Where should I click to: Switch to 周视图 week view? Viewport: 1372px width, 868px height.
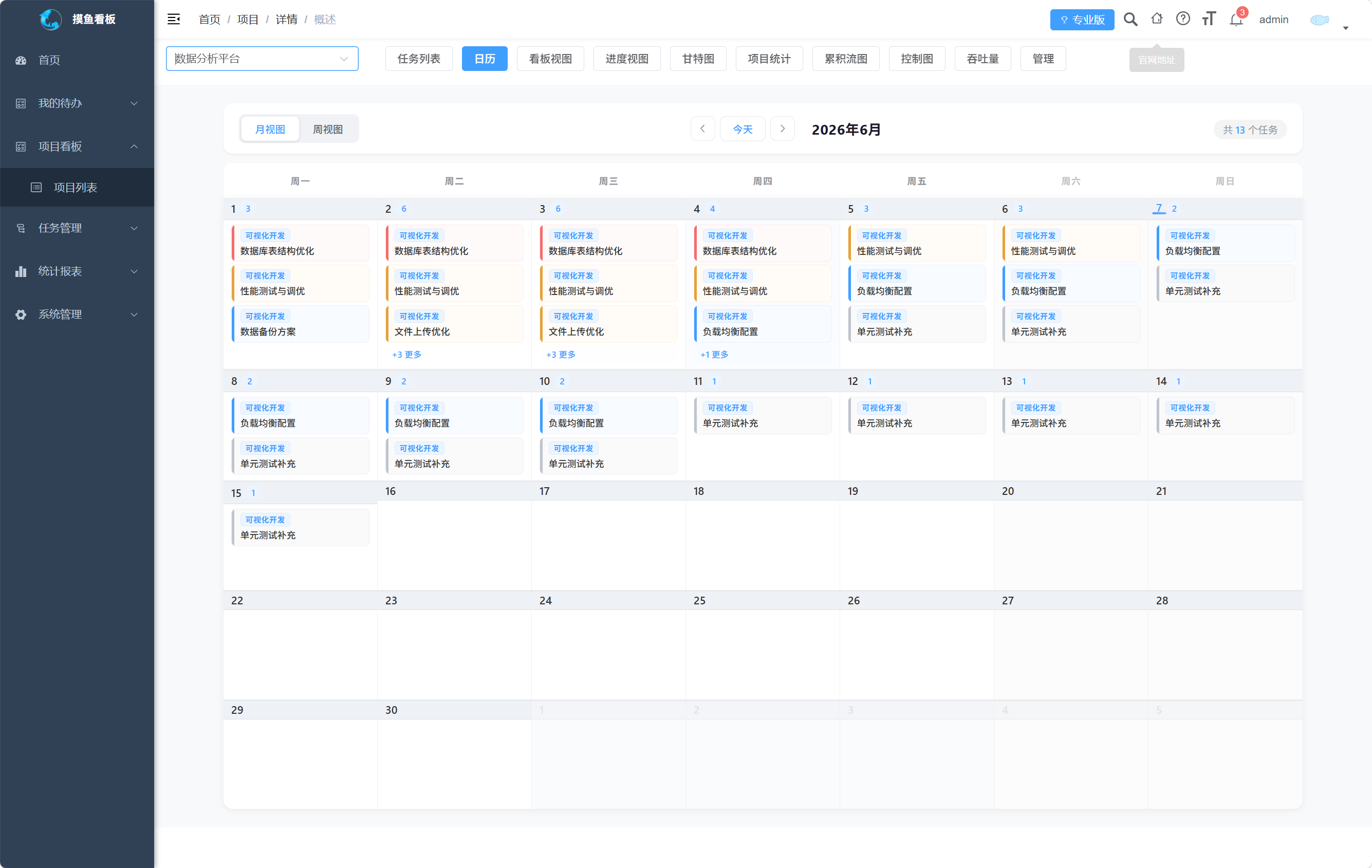pos(328,130)
